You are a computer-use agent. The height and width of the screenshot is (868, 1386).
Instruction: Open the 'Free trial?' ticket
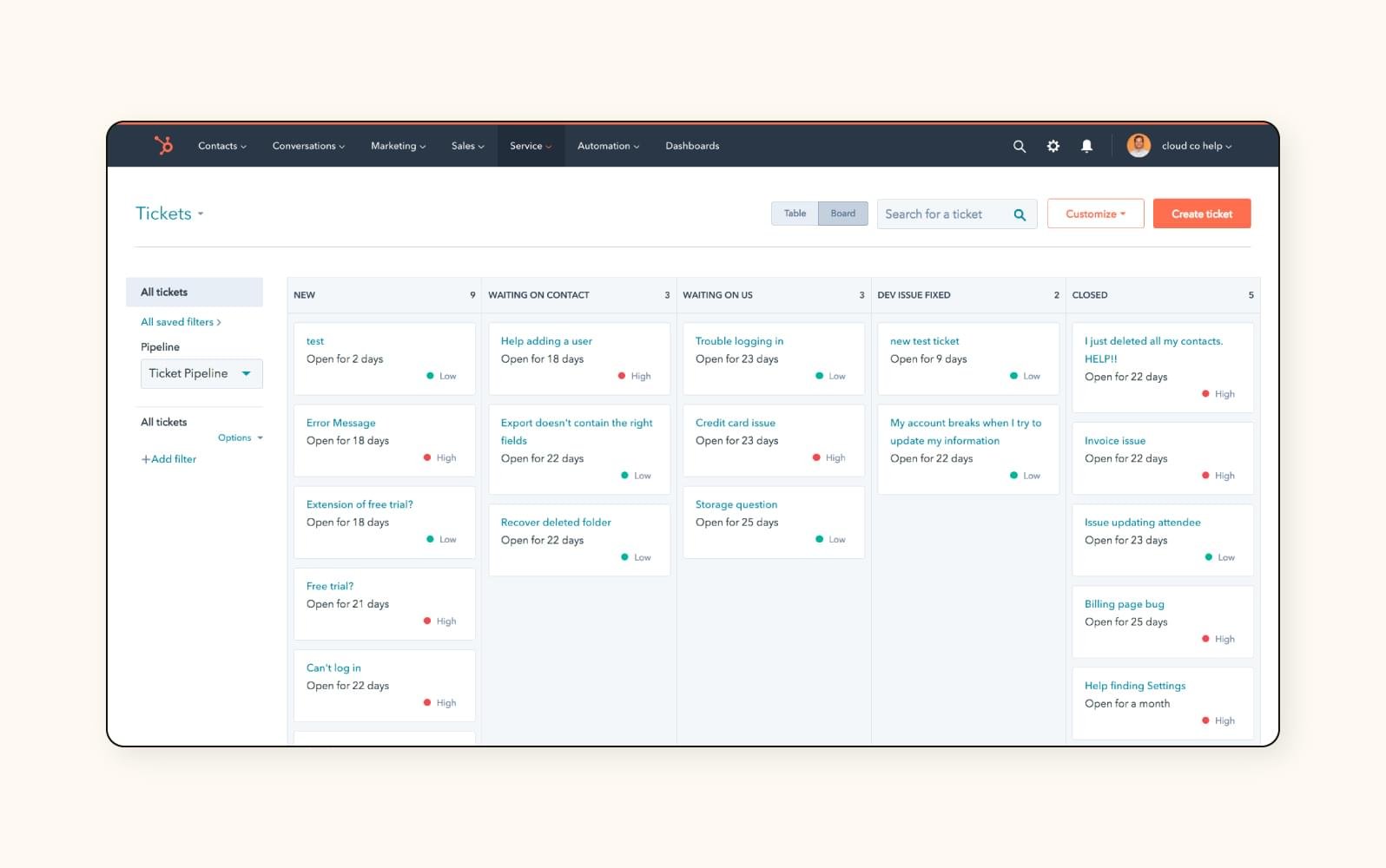[330, 586]
